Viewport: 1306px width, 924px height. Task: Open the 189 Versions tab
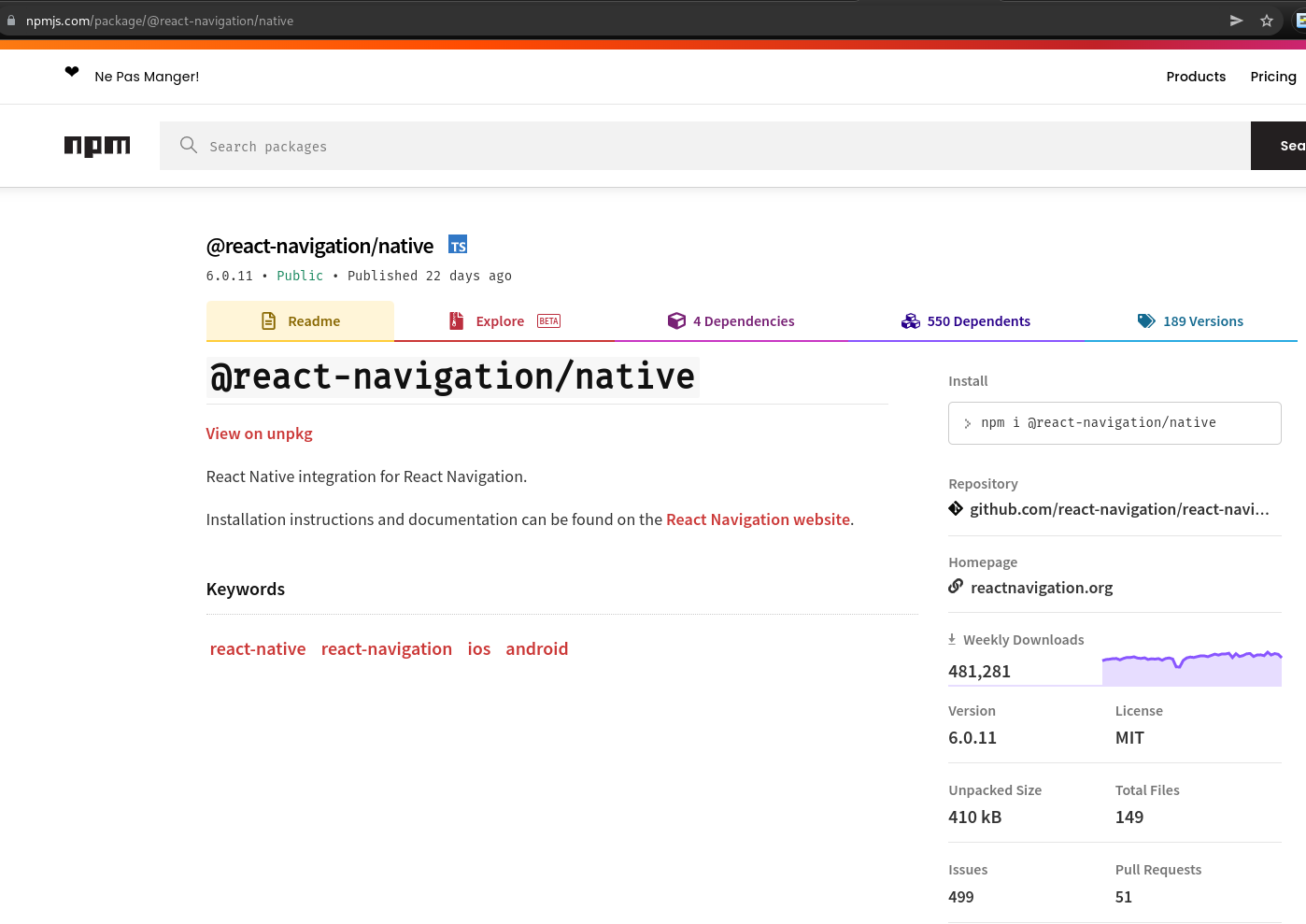tap(1203, 320)
